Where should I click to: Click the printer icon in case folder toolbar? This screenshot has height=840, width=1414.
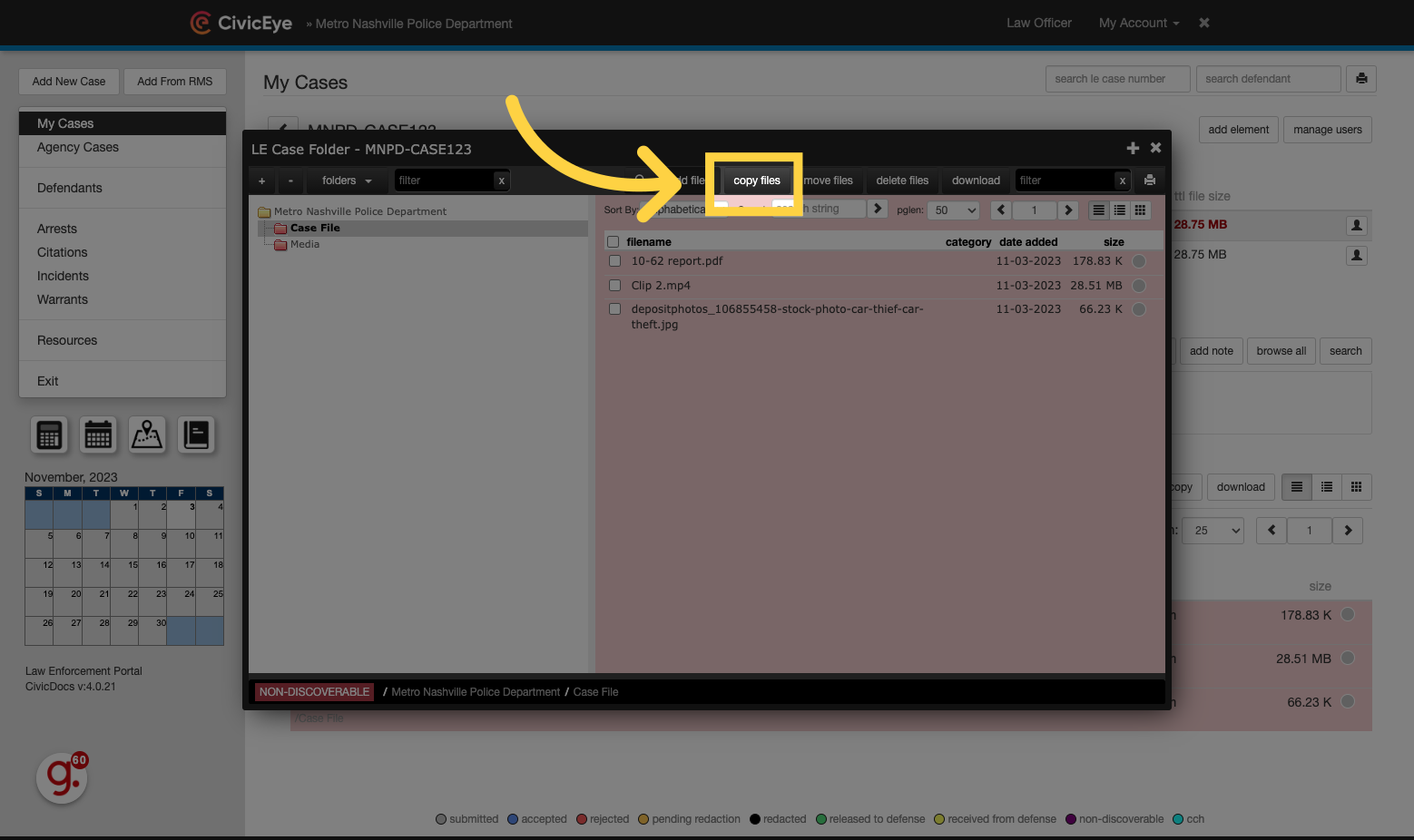(1150, 180)
